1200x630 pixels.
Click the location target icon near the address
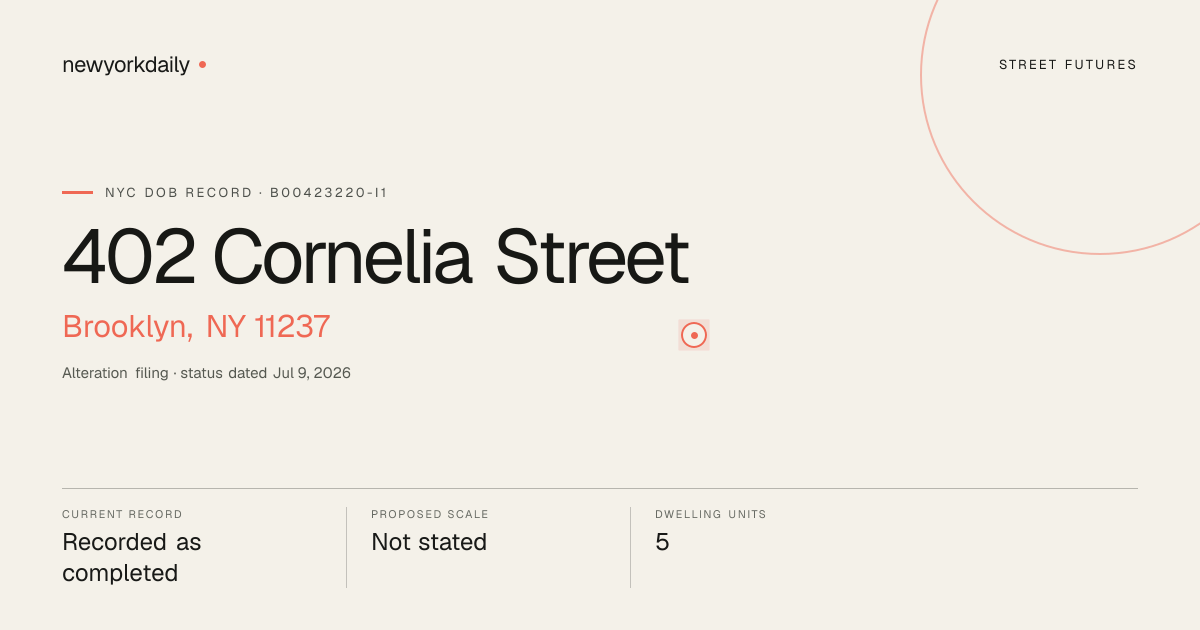point(694,335)
